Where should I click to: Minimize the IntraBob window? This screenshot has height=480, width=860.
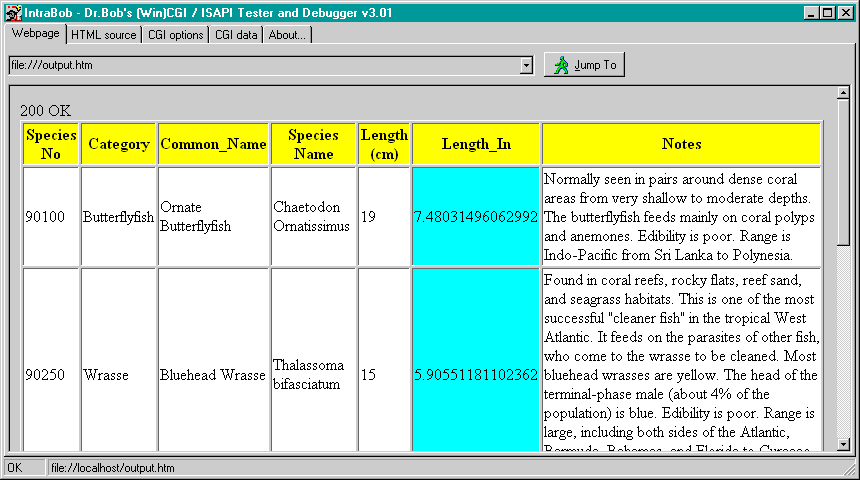[812, 12]
